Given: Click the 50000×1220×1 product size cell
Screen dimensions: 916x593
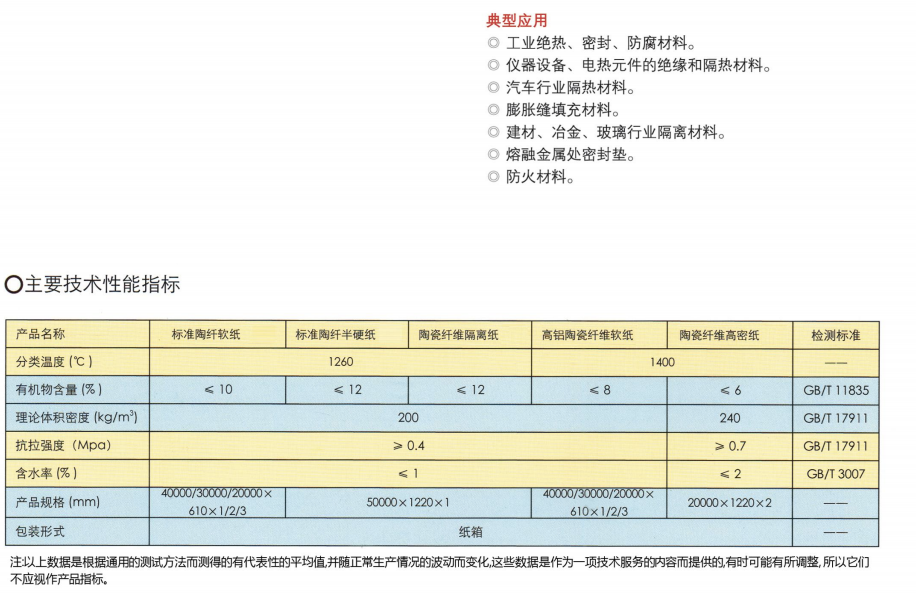Looking at the screenshot, I should (x=408, y=502).
